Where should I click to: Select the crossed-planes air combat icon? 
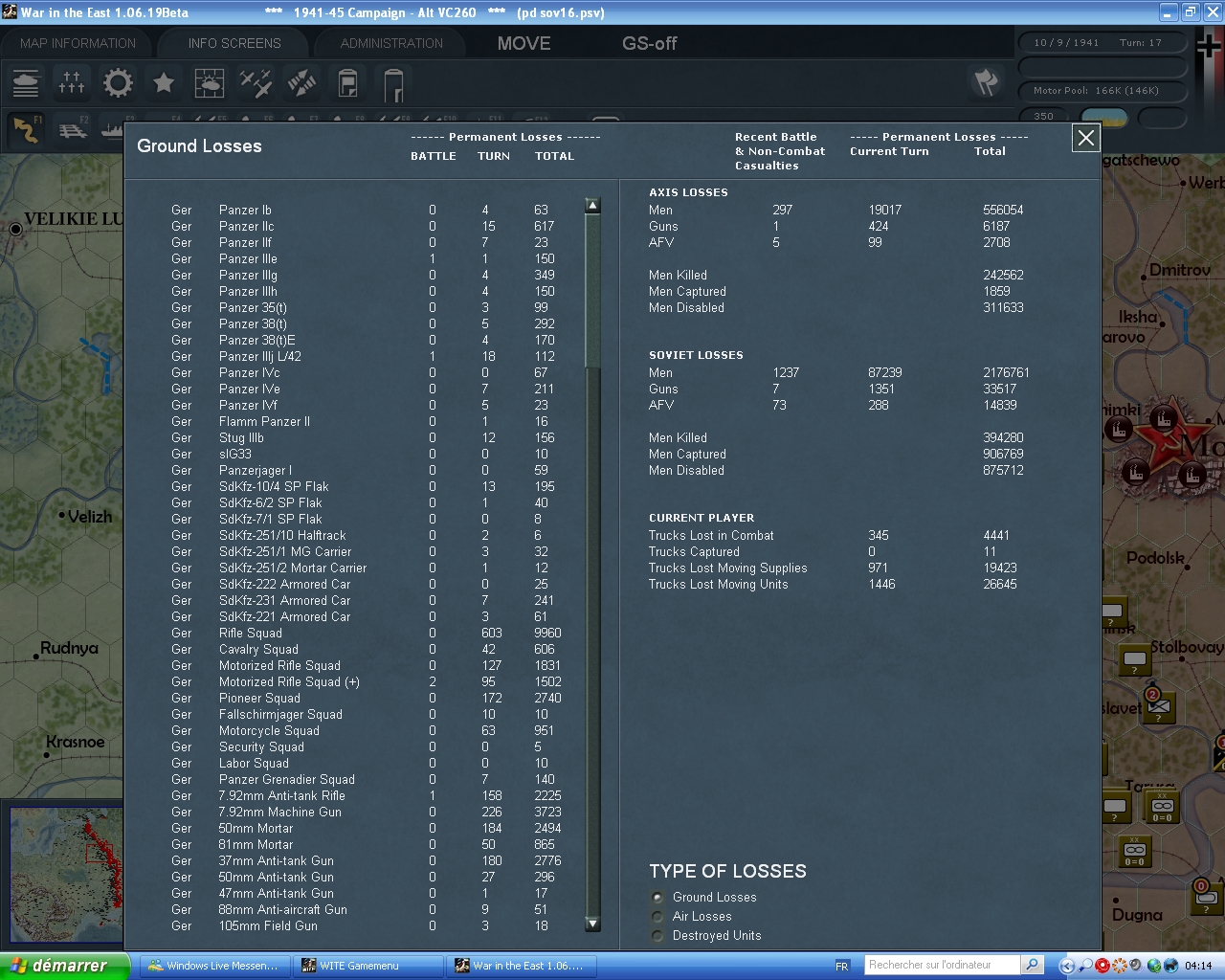pyautogui.click(x=255, y=83)
